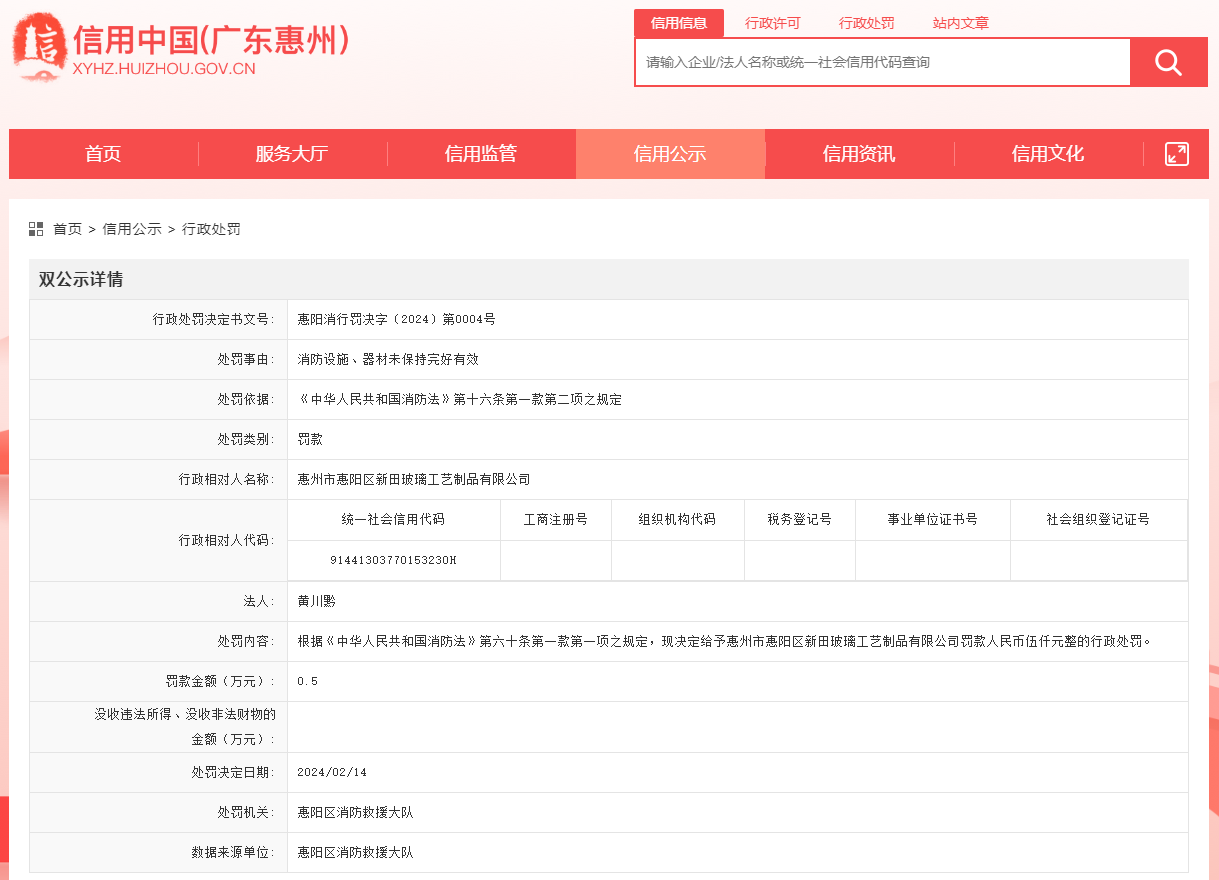This screenshot has width=1219, height=880.
Task: Click the magnifier search button
Action: 1168,62
